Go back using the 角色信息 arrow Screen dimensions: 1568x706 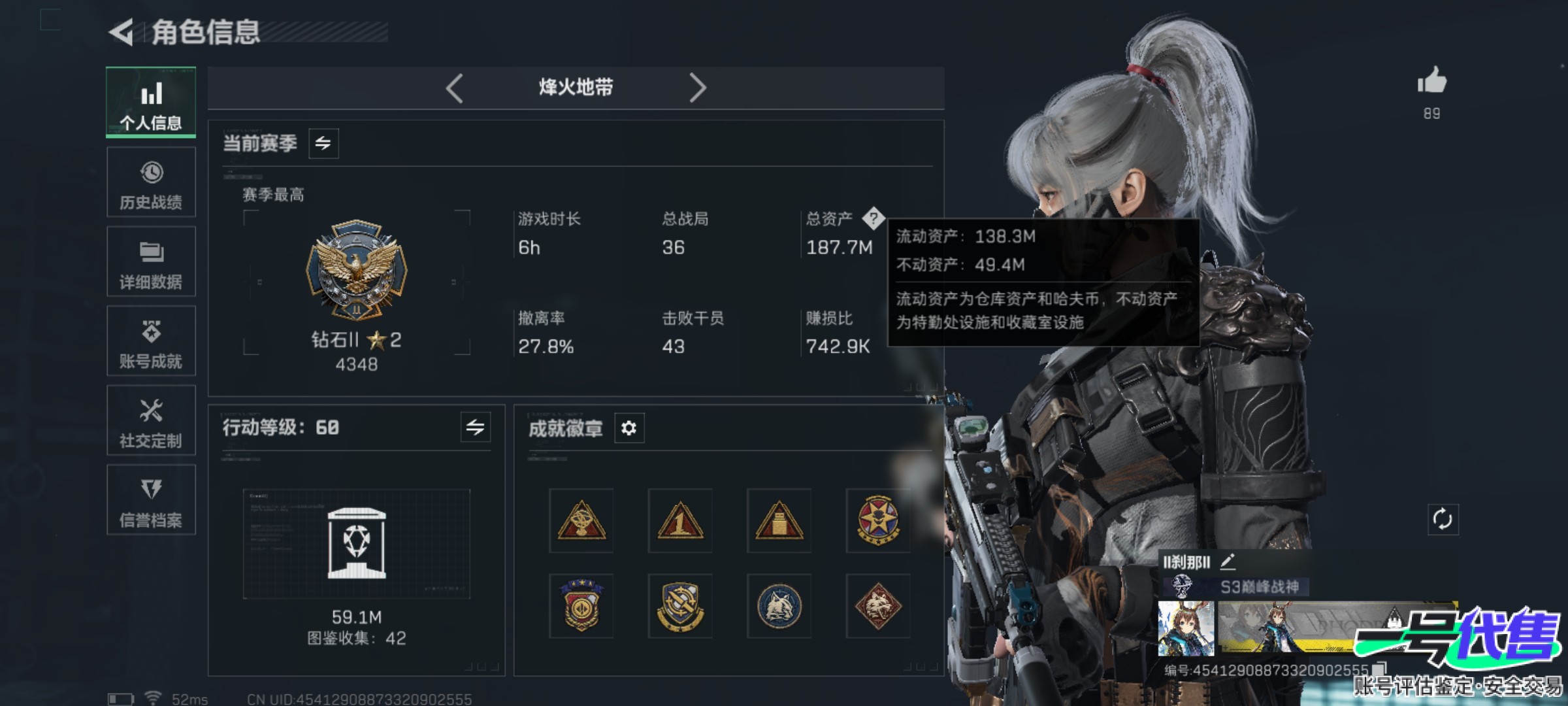coord(122,32)
